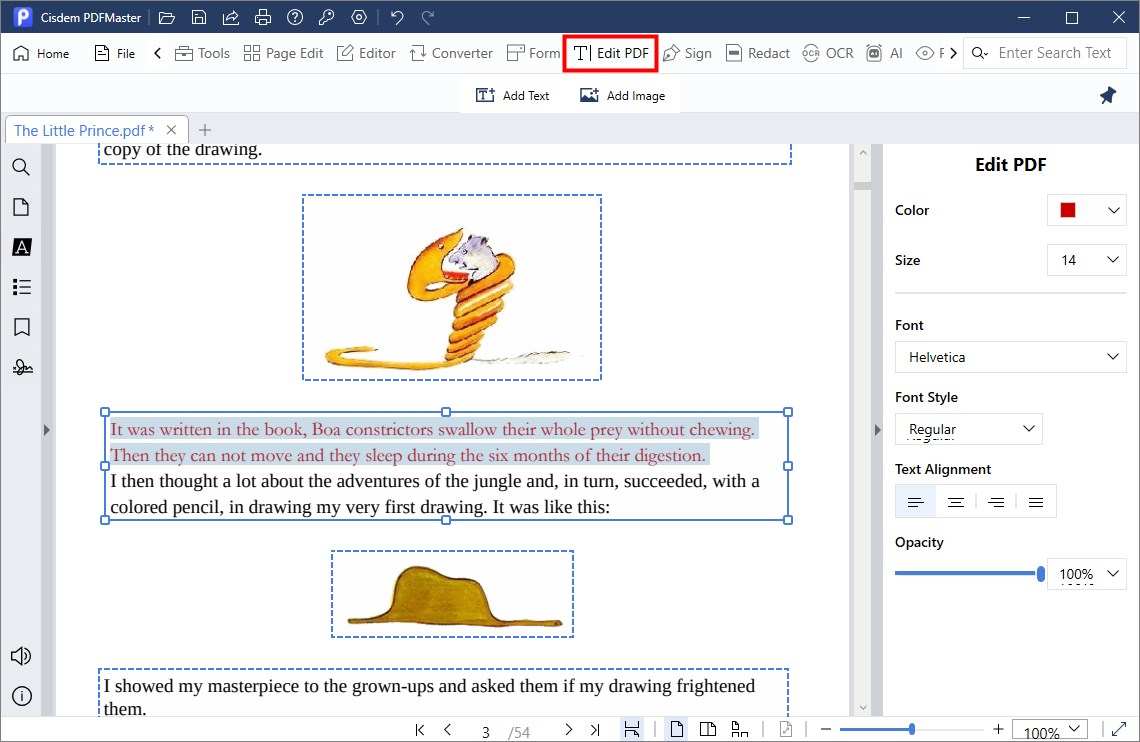Click the key license icon
The width and height of the screenshot is (1140, 742).
(326, 17)
